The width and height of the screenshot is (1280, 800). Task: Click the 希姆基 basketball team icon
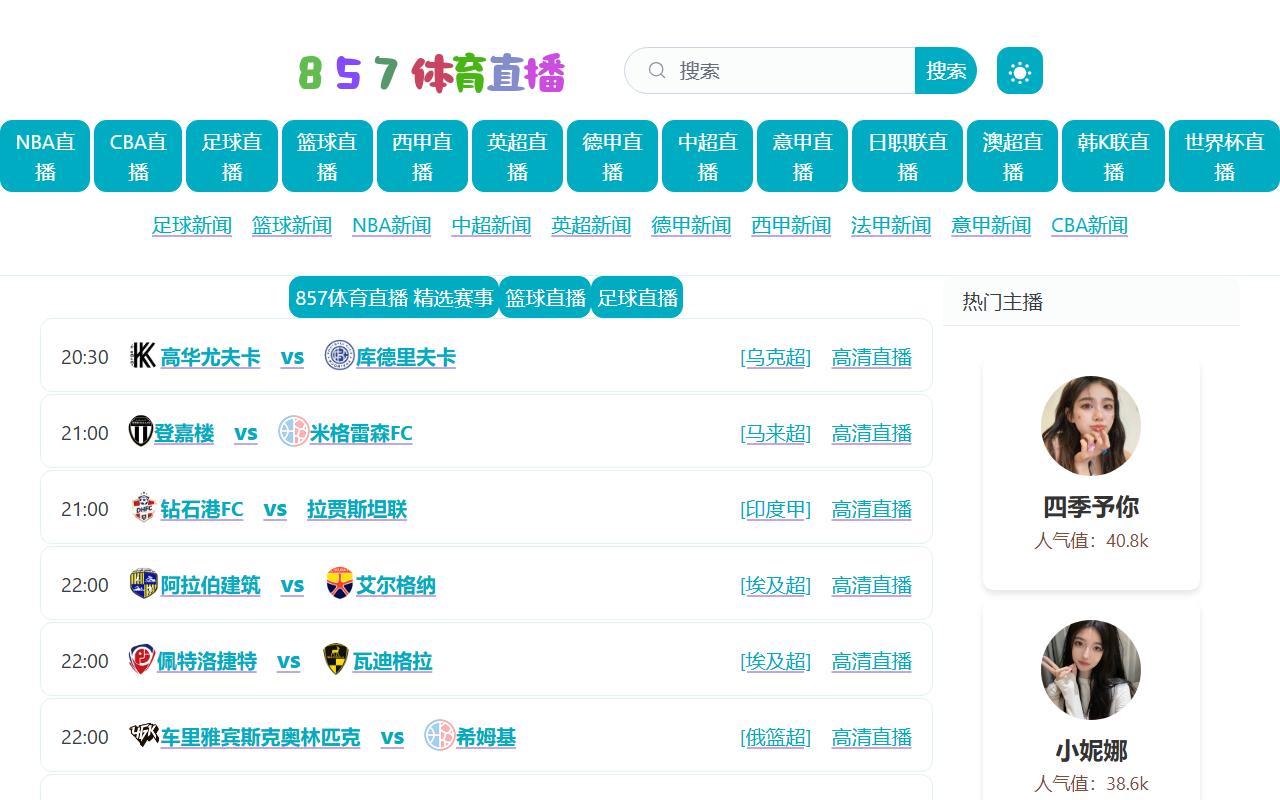[440, 735]
